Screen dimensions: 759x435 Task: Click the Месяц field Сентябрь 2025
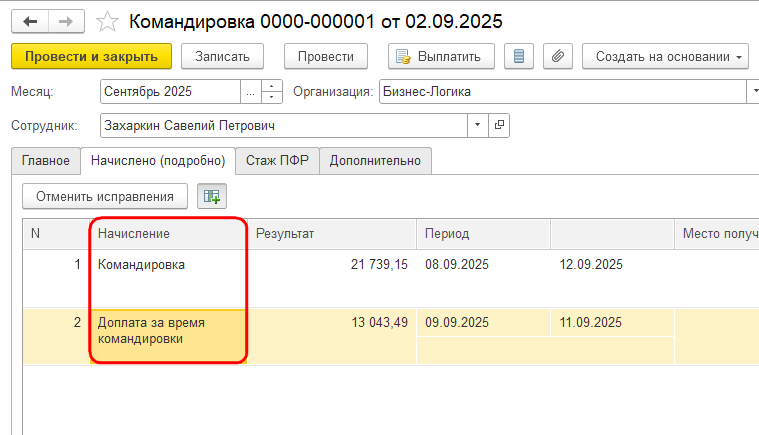point(170,91)
